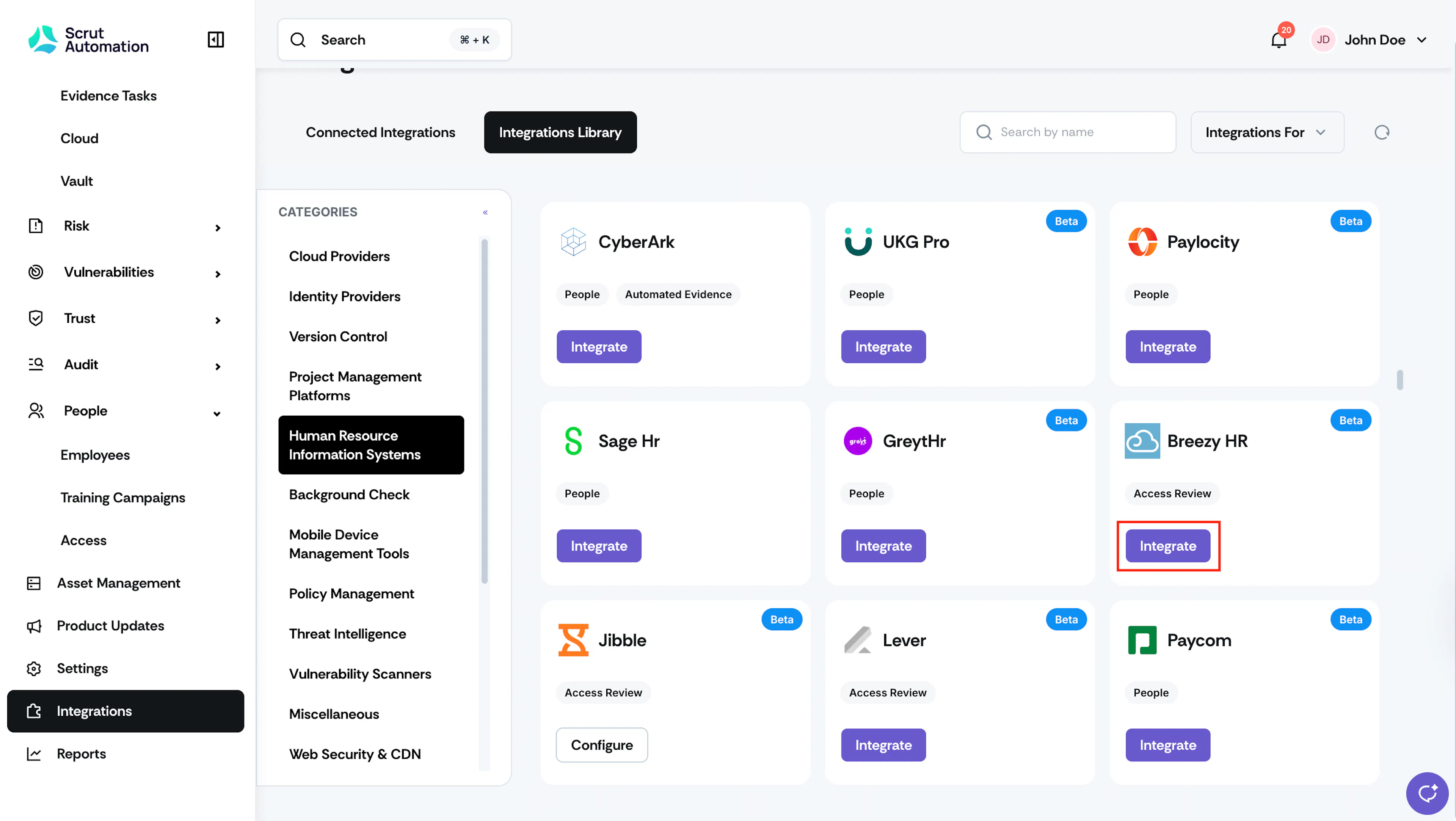This screenshot has height=821, width=1456.
Task: Click the Breezy HR cloud logo
Action: (x=1142, y=441)
